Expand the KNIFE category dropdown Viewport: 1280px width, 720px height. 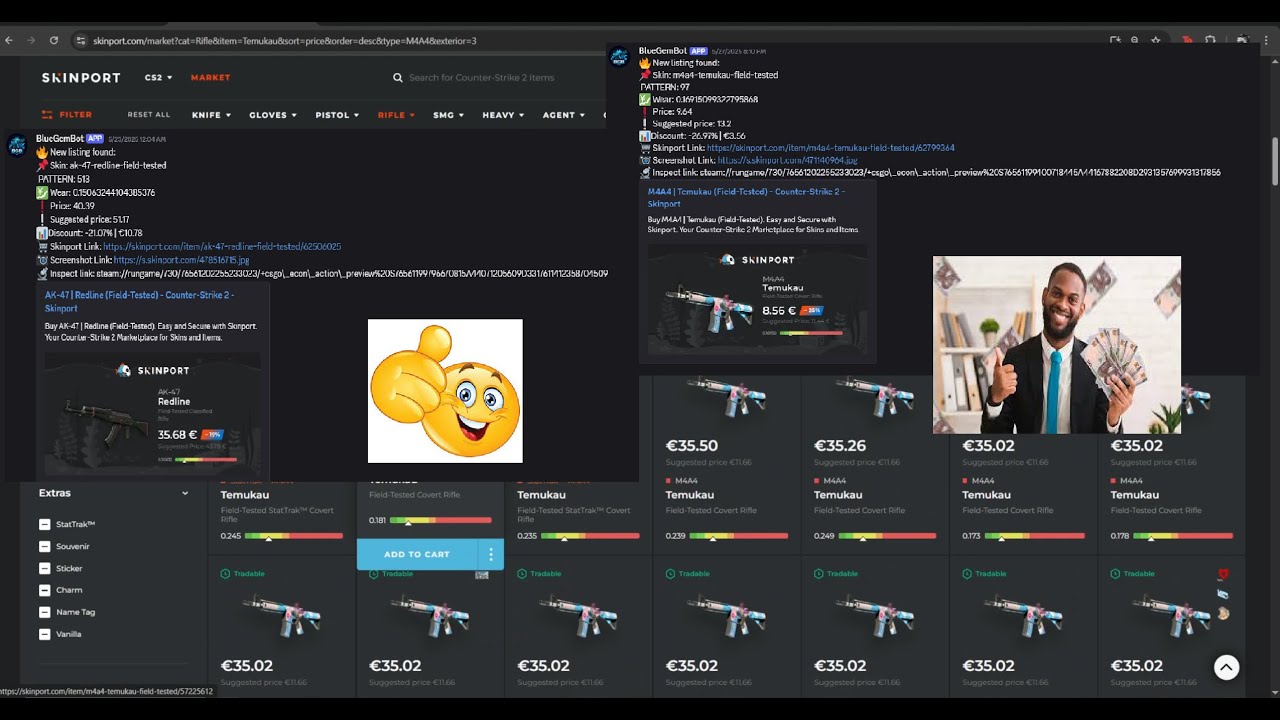211,115
